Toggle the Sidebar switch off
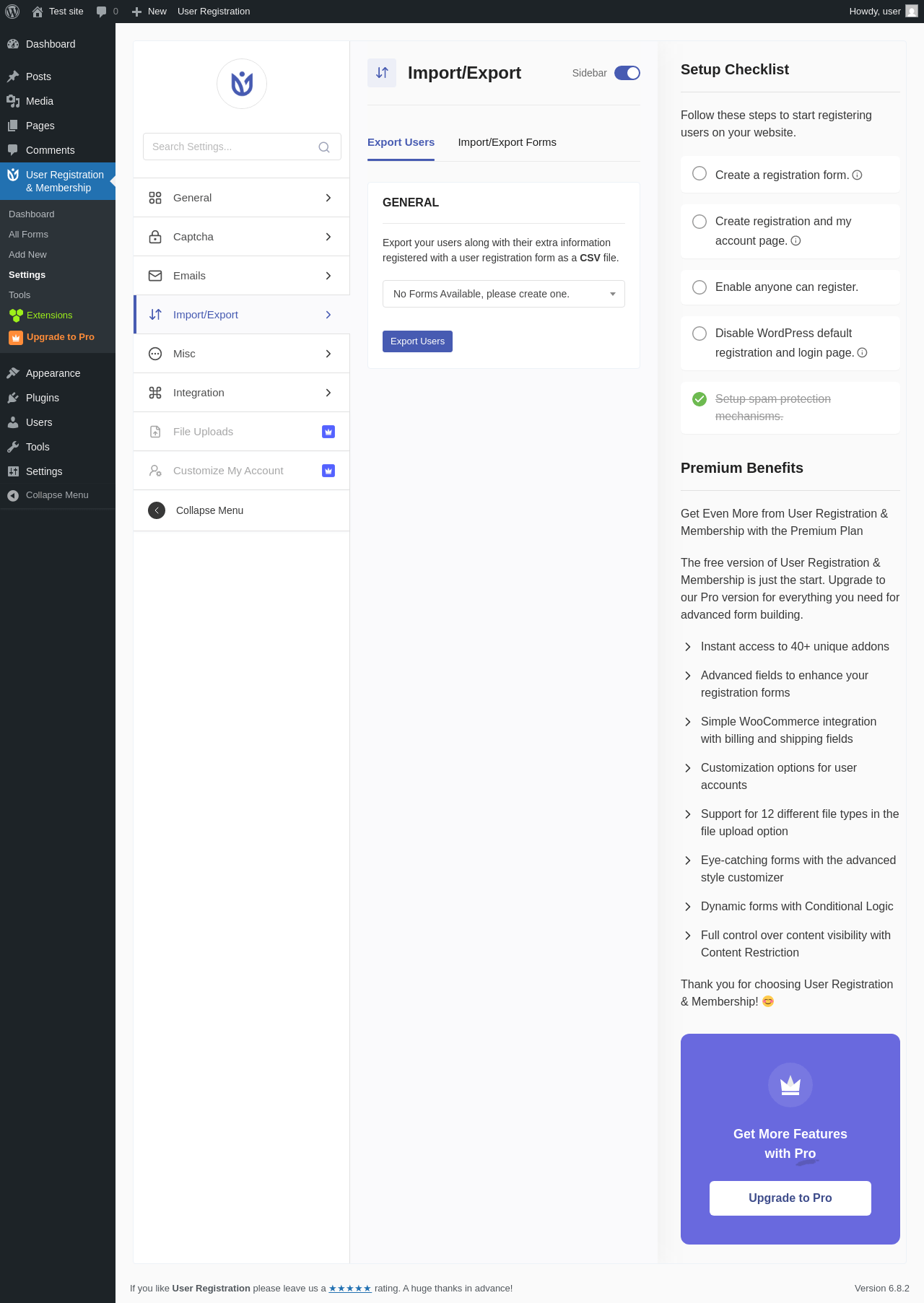The width and height of the screenshot is (924, 1303). [627, 73]
